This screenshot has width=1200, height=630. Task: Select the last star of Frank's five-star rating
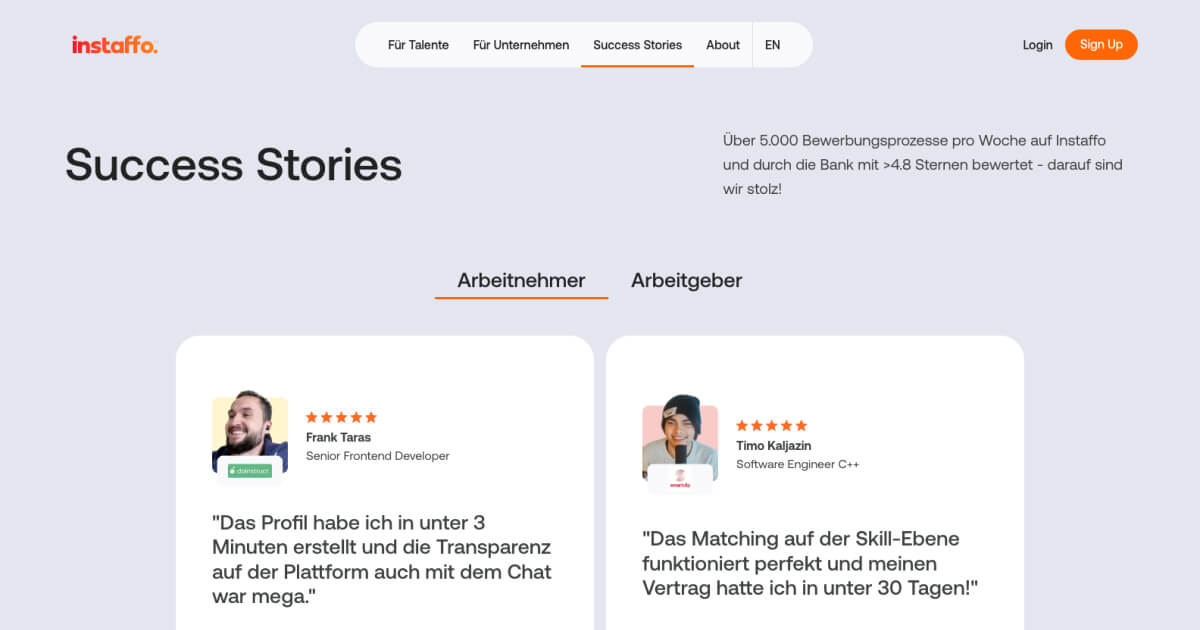pos(369,417)
